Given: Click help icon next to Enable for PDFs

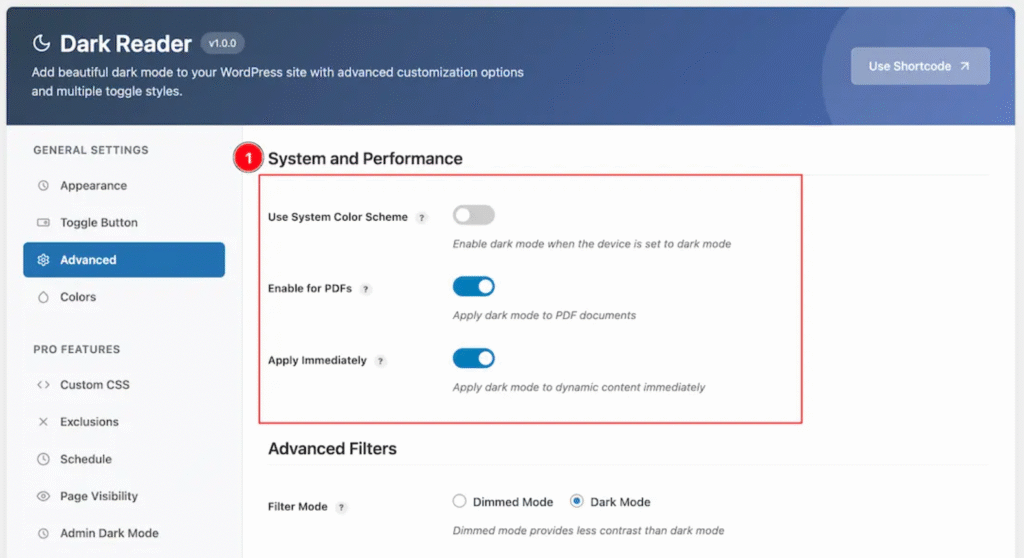Looking at the screenshot, I should 366,289.
